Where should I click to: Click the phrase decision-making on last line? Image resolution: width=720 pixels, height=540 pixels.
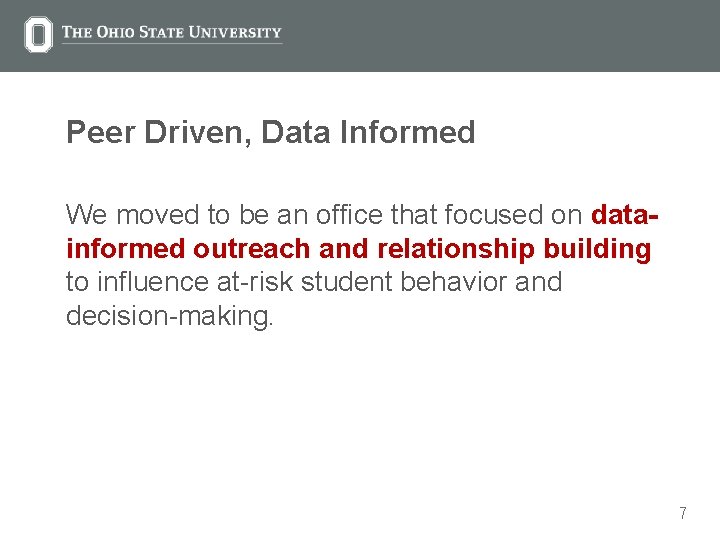[x=168, y=317]
